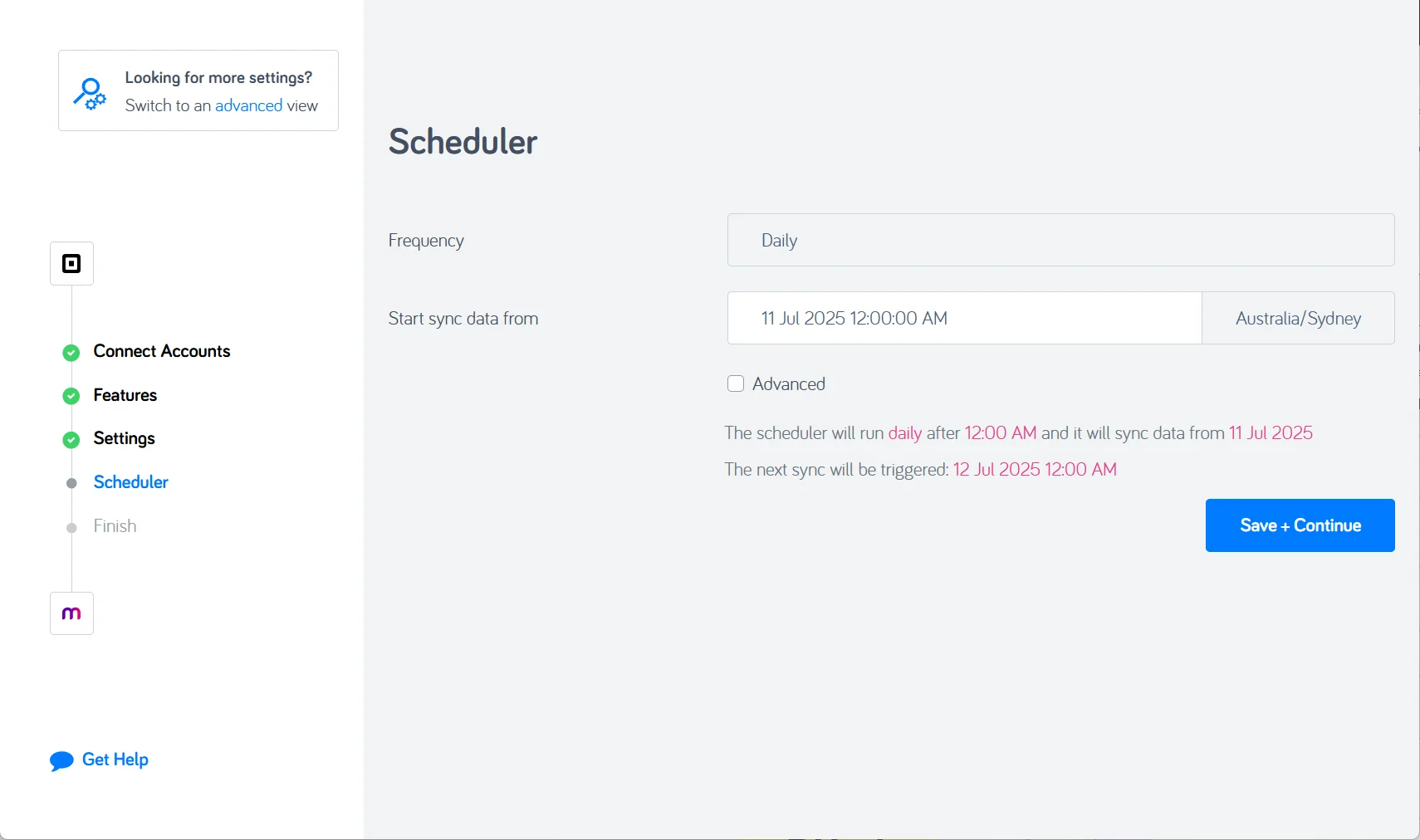1420x840 pixels.
Task: Click the Start sync data from date field
Action: (964, 318)
